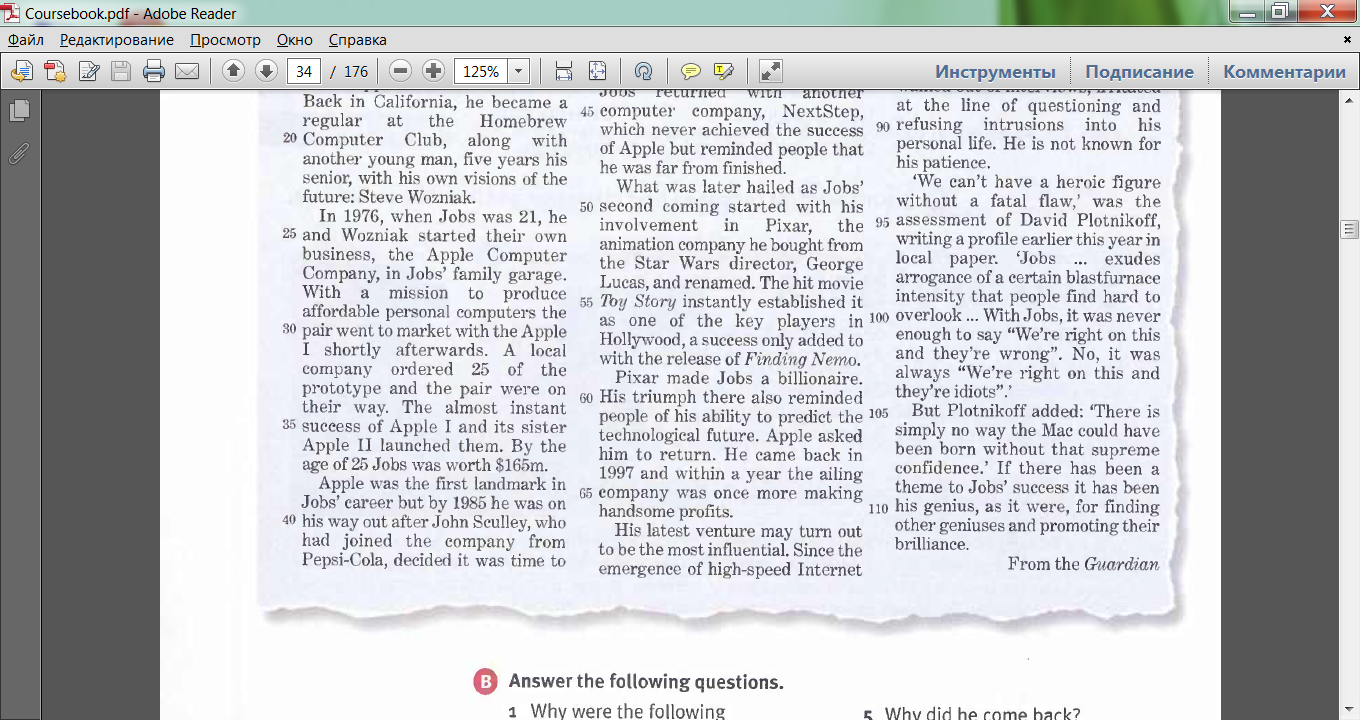This screenshot has width=1360, height=720.
Task: Click the Email envelope icon
Action: pyautogui.click(x=186, y=71)
